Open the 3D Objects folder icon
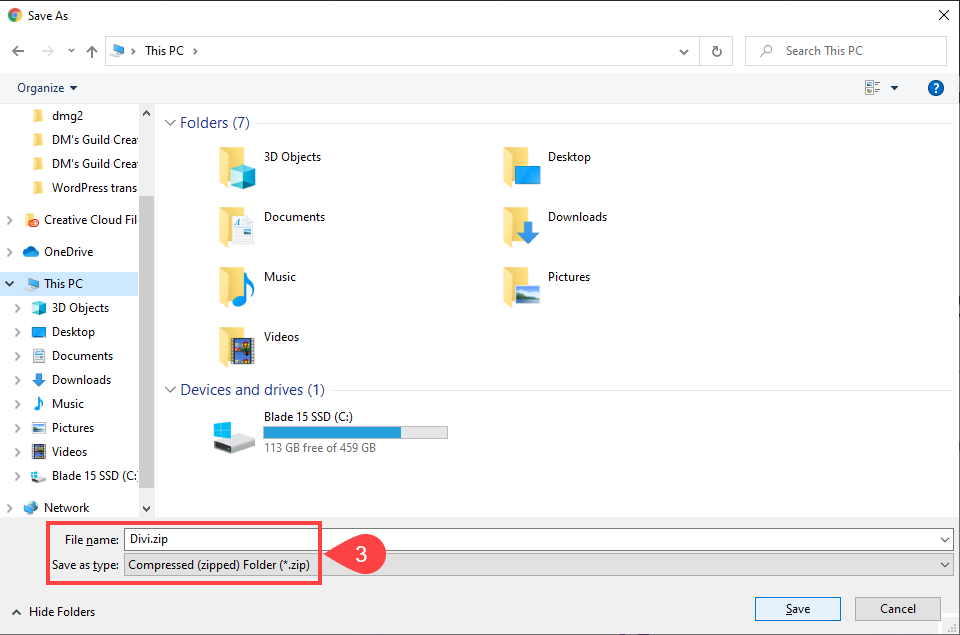This screenshot has height=635, width=960. click(237, 168)
